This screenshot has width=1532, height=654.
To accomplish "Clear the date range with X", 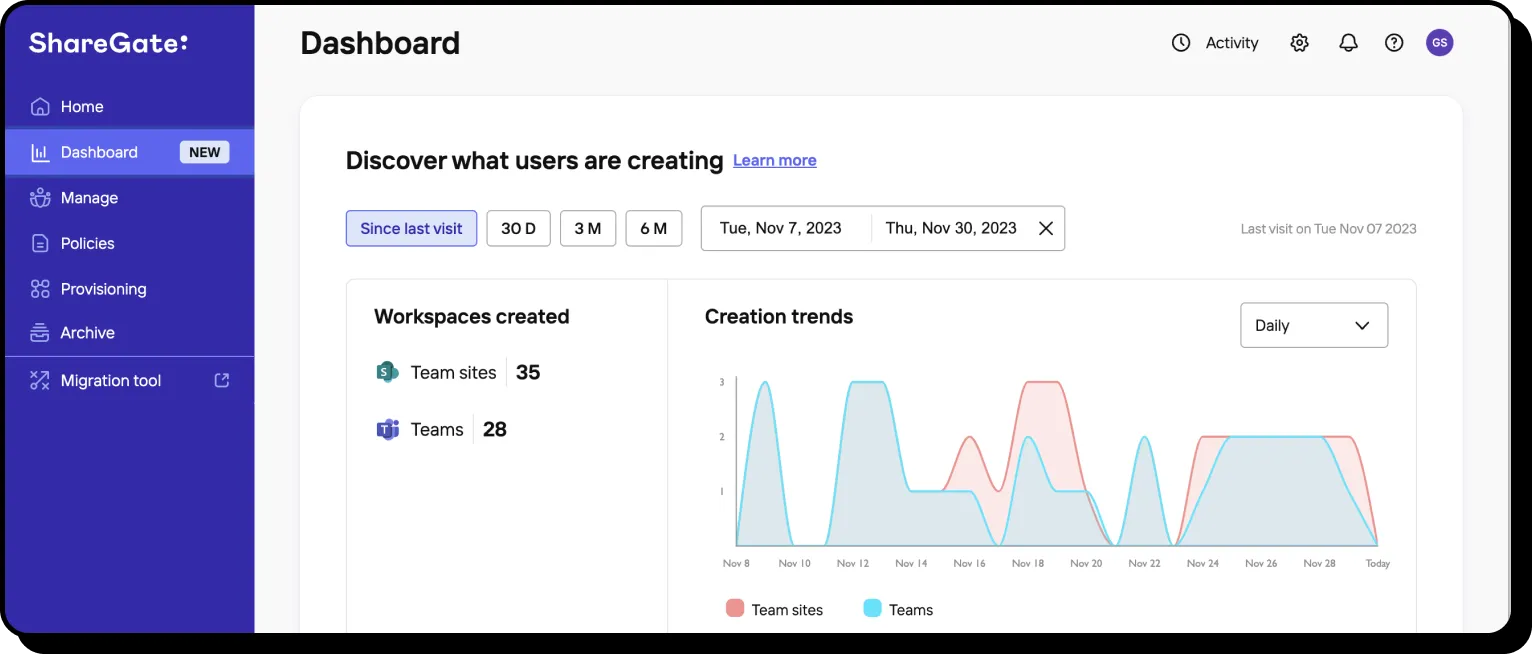I will pos(1046,228).
